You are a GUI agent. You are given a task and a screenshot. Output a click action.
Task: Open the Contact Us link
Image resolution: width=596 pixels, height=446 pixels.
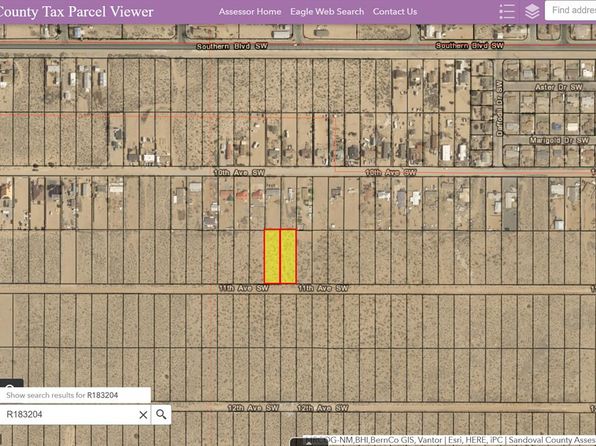coord(395,12)
